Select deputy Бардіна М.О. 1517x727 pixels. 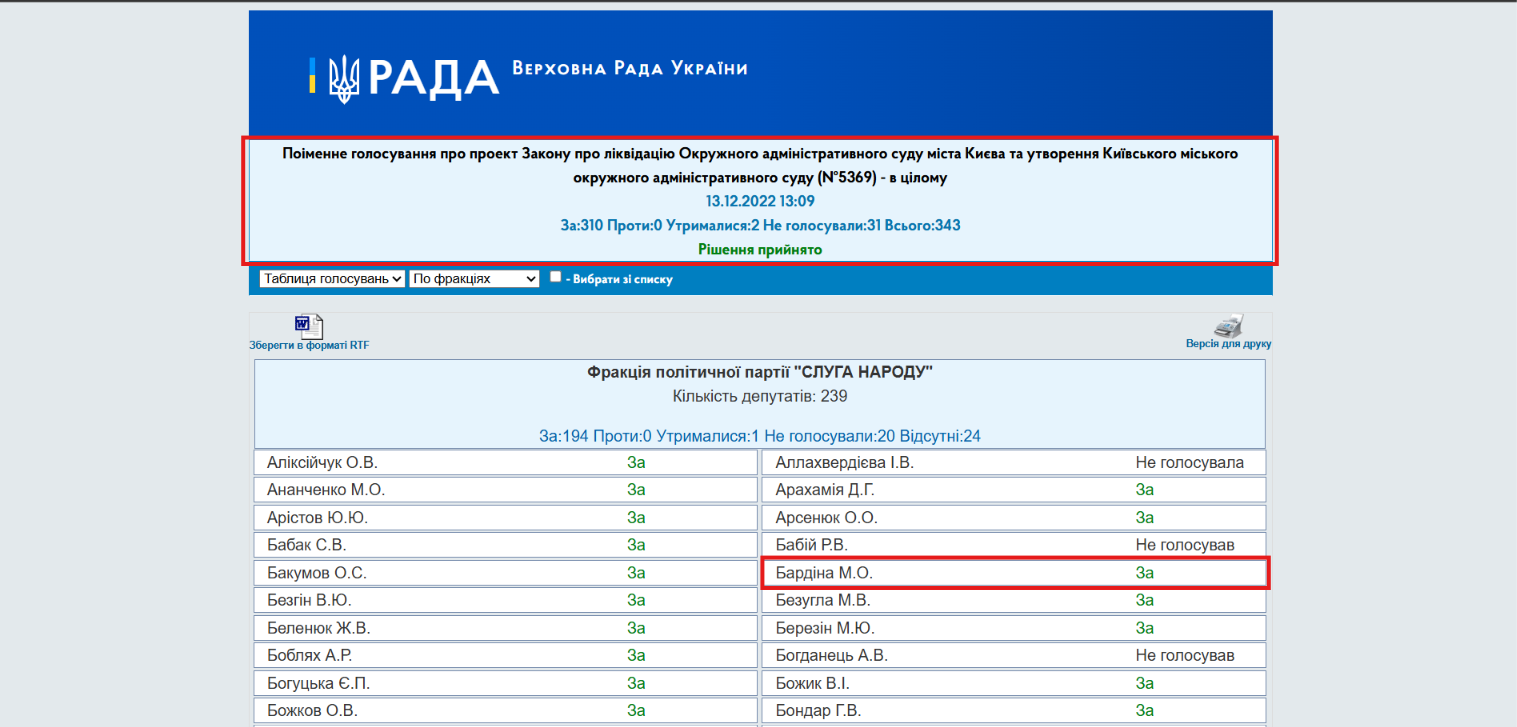click(x=825, y=573)
